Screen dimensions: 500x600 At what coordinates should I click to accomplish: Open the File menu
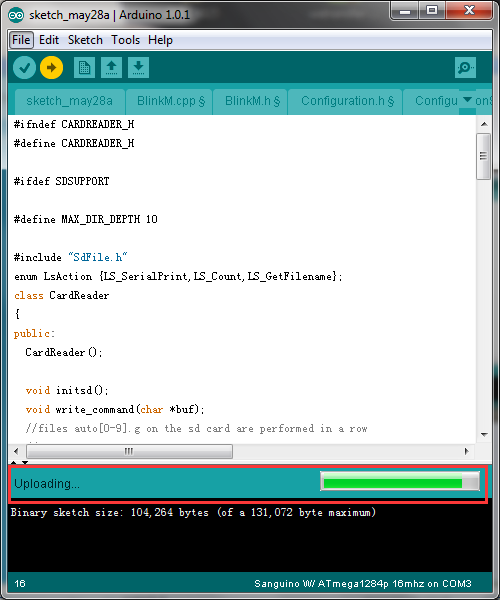pos(21,40)
